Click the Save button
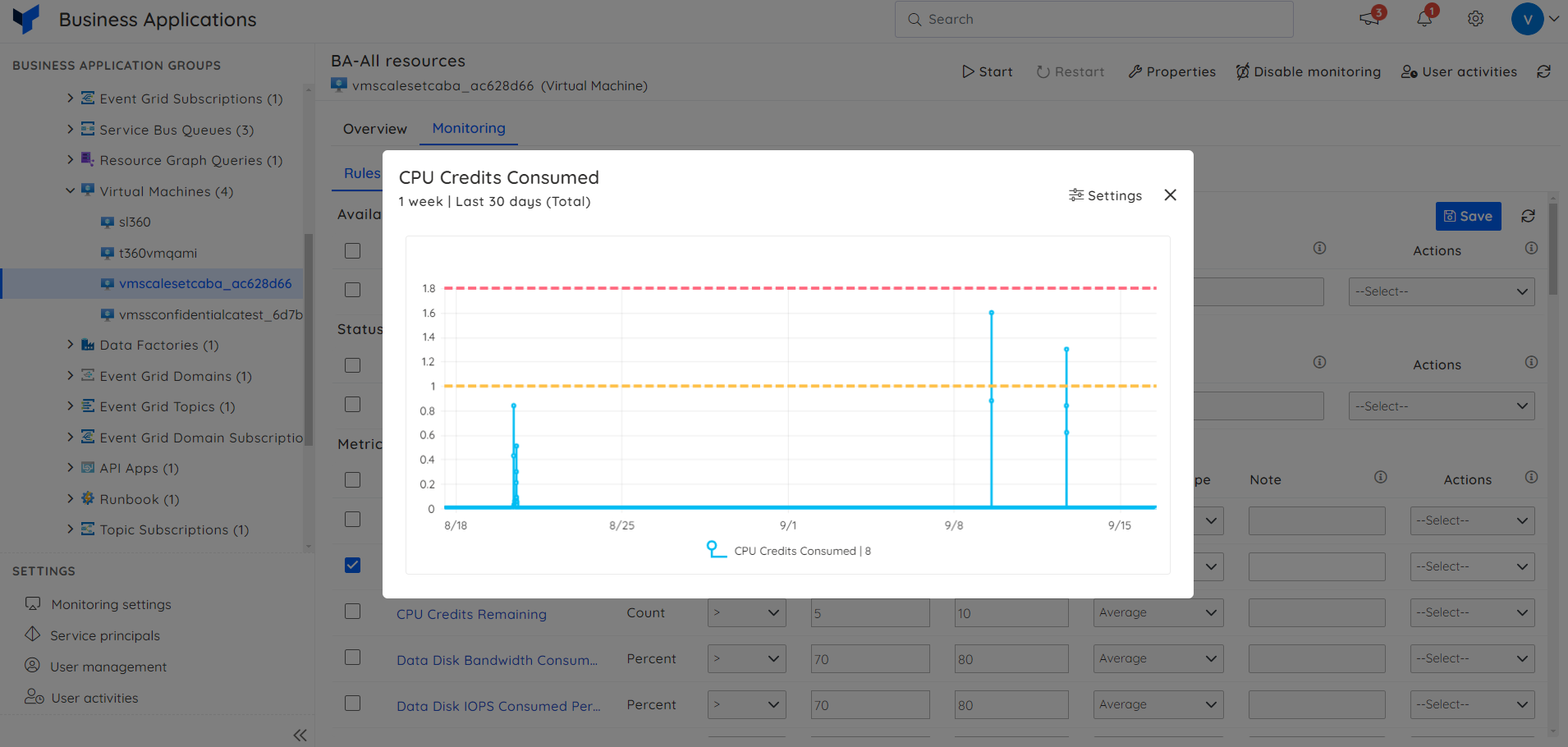 (x=1468, y=216)
